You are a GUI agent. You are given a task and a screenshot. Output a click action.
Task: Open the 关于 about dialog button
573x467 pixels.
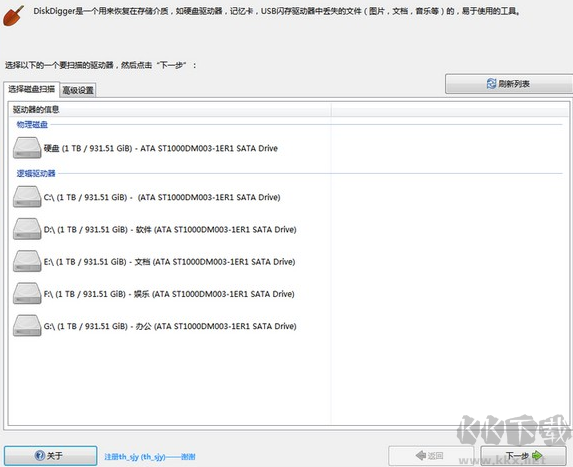click(50, 455)
